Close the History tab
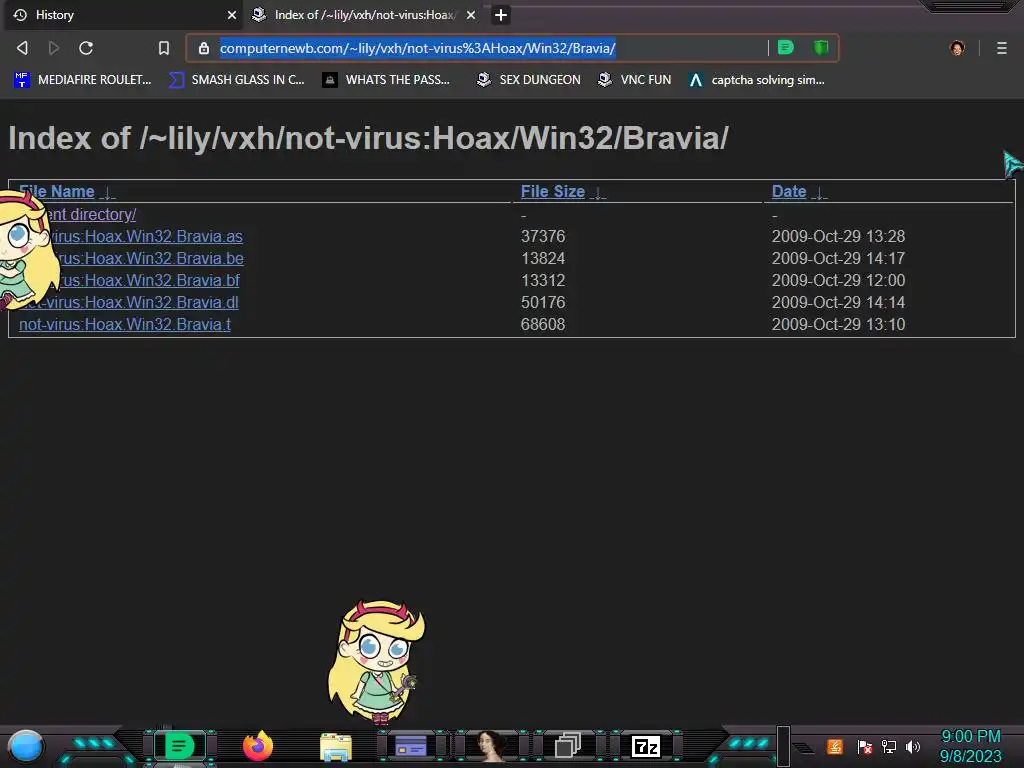 click(232, 15)
